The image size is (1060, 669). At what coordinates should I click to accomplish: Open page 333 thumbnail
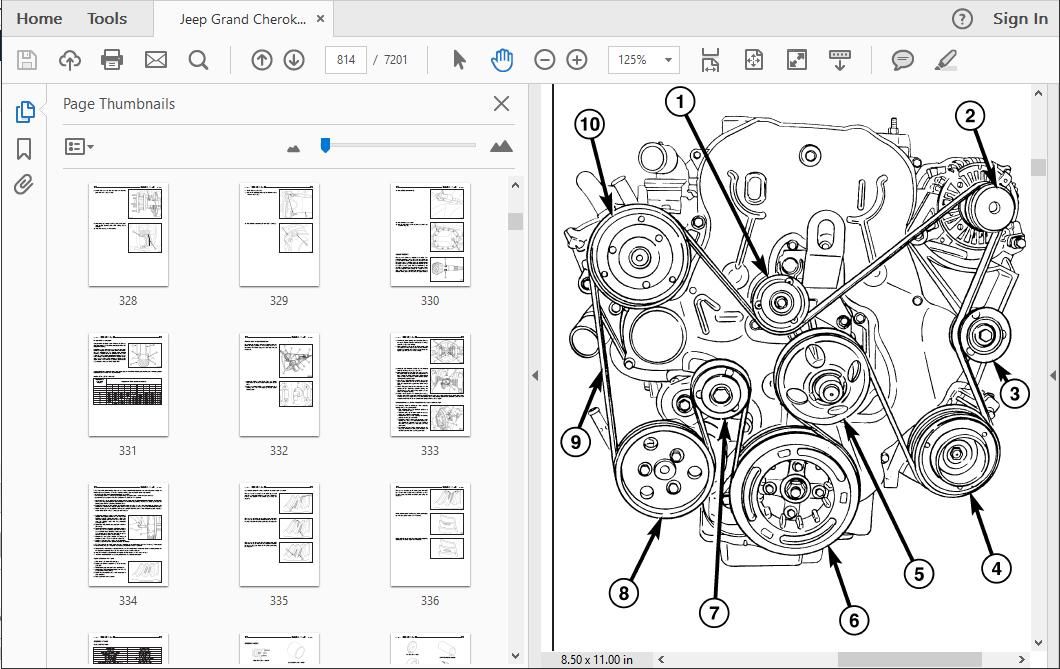point(430,385)
